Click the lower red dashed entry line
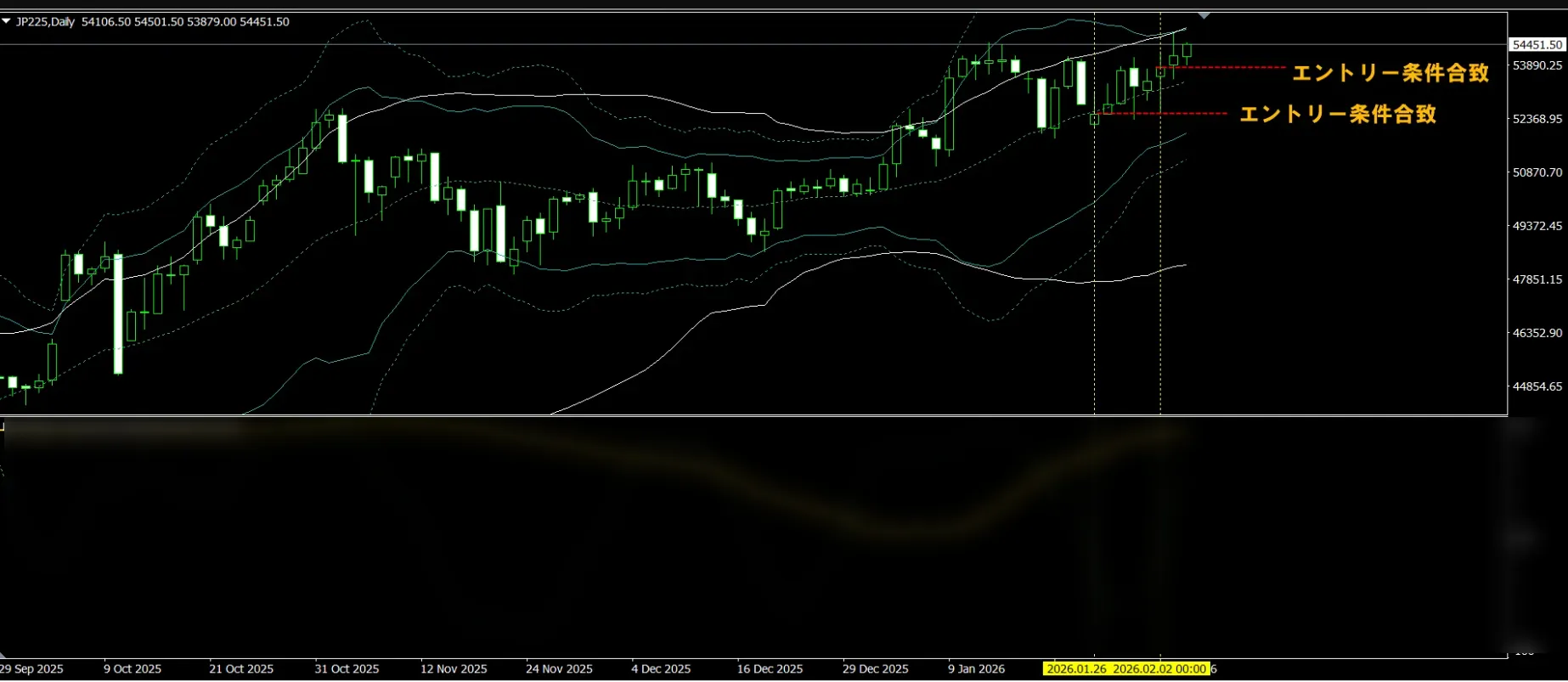 (1162, 113)
